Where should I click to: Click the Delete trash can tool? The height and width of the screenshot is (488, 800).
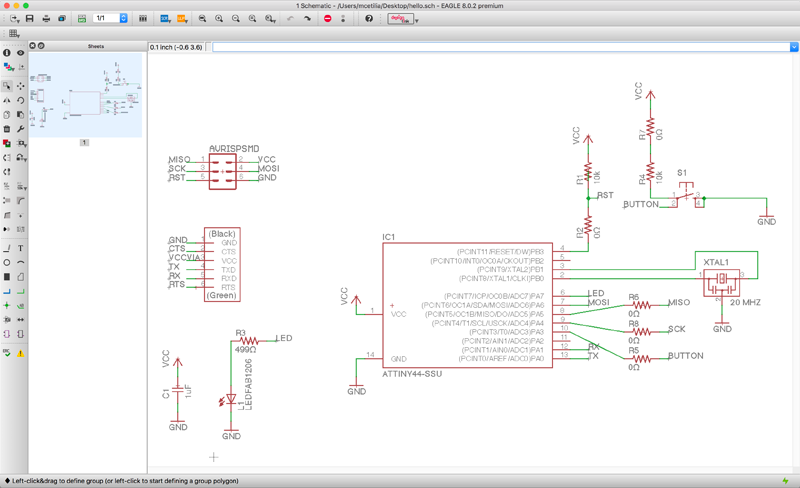pyautogui.click(x=7, y=129)
